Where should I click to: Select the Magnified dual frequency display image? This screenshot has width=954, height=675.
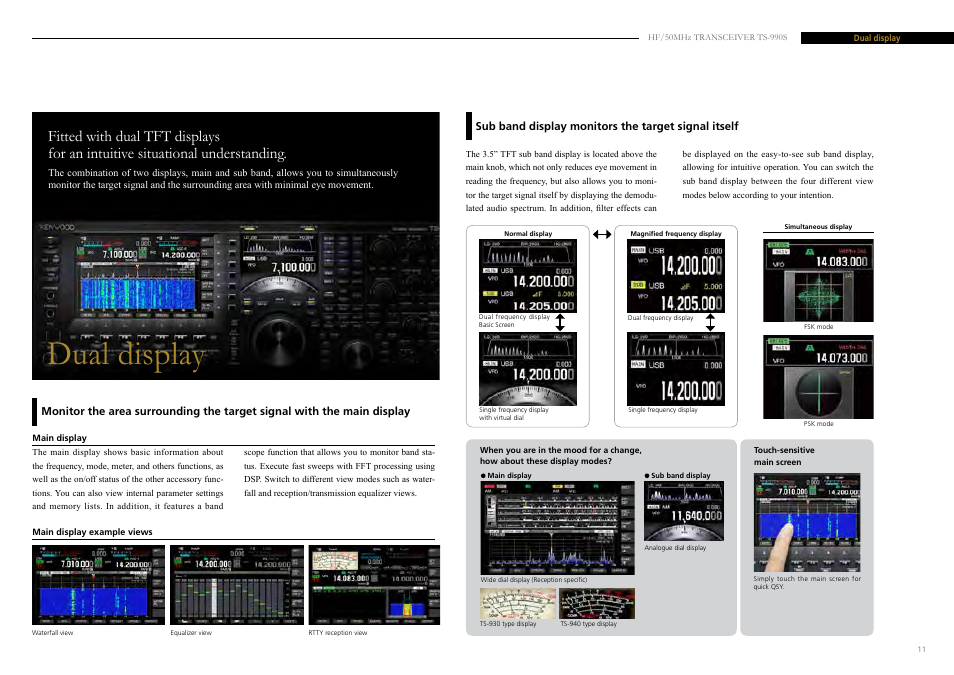click(x=676, y=276)
